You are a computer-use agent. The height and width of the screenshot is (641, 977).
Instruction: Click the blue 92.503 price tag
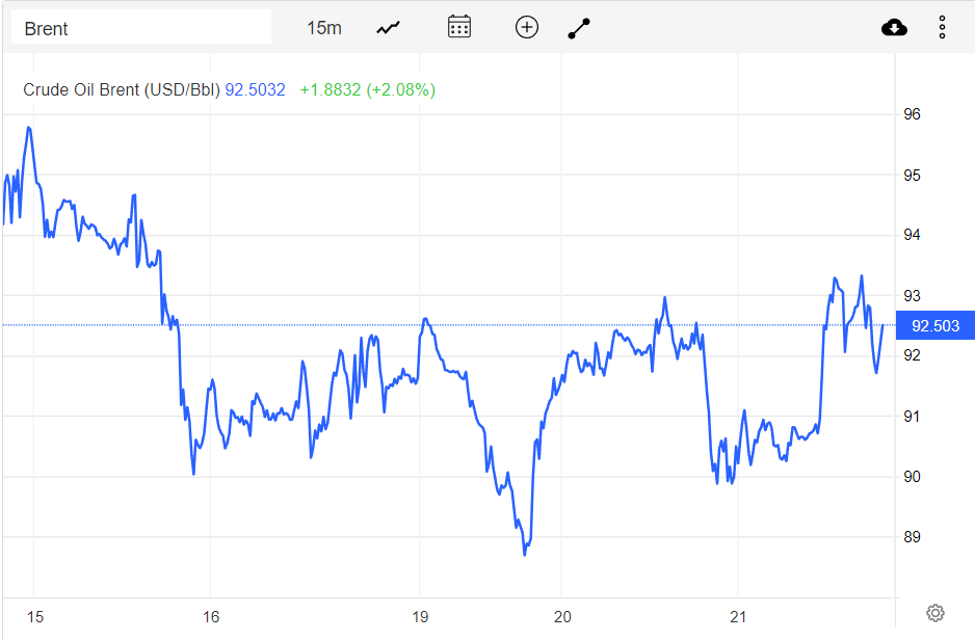935,326
